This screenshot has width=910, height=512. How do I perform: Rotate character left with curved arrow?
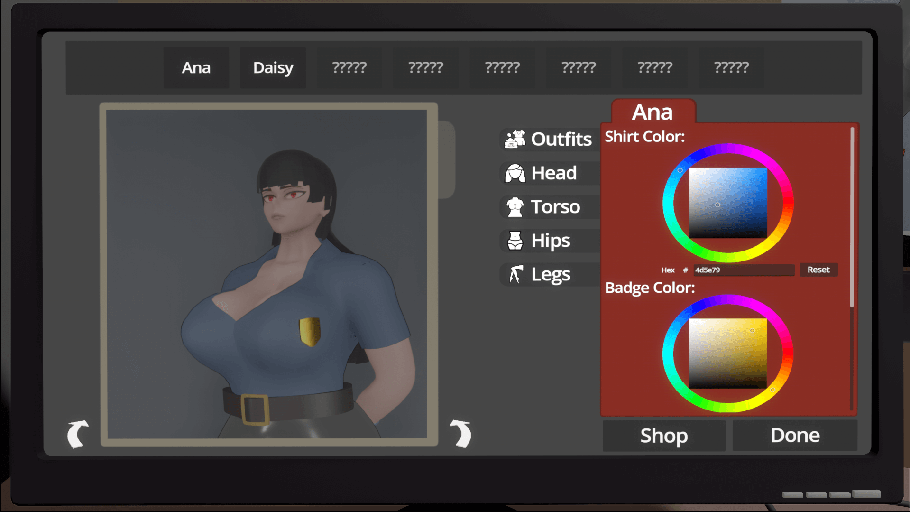(x=78, y=434)
